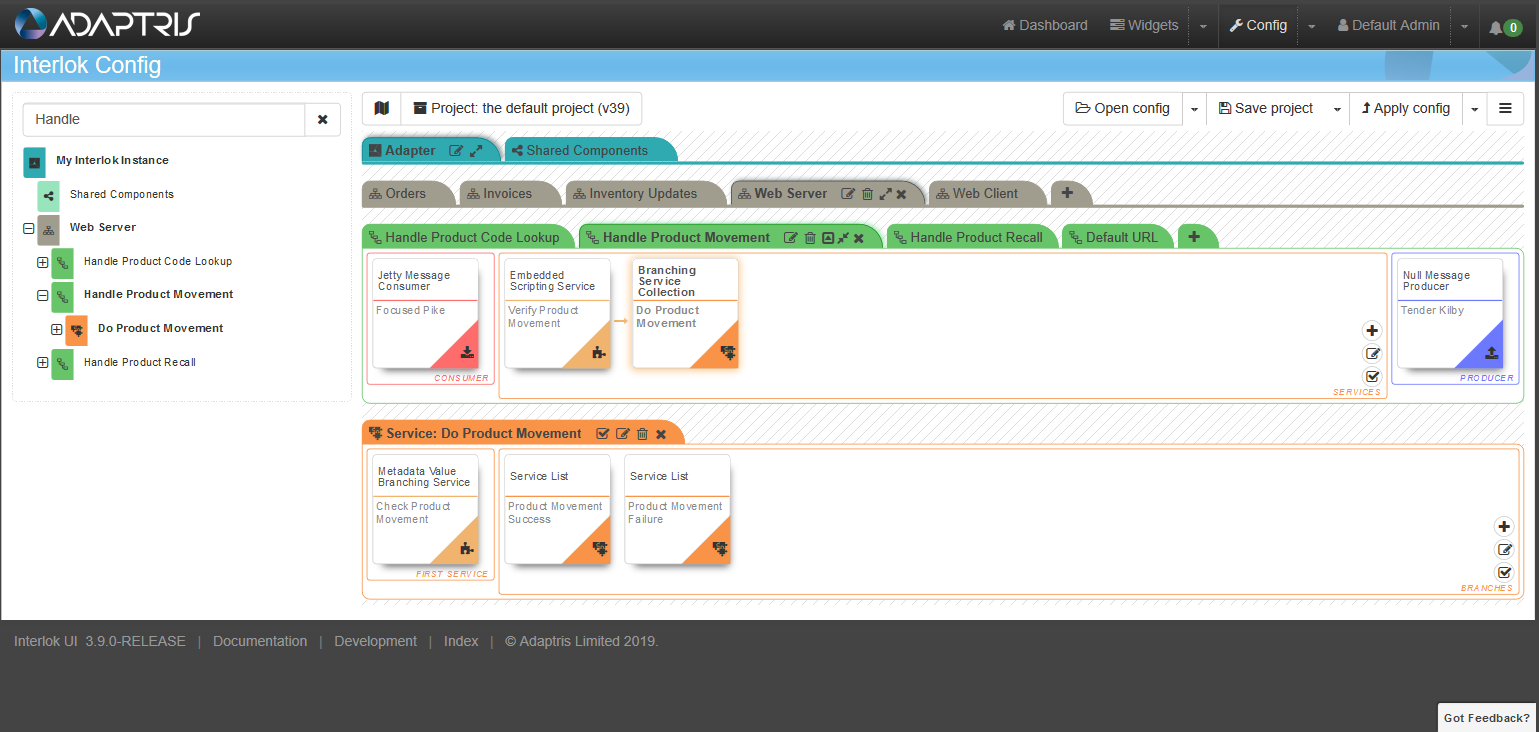The width and height of the screenshot is (1539, 732).
Task: Toggle select mode for workflow services
Action: tap(1372, 376)
